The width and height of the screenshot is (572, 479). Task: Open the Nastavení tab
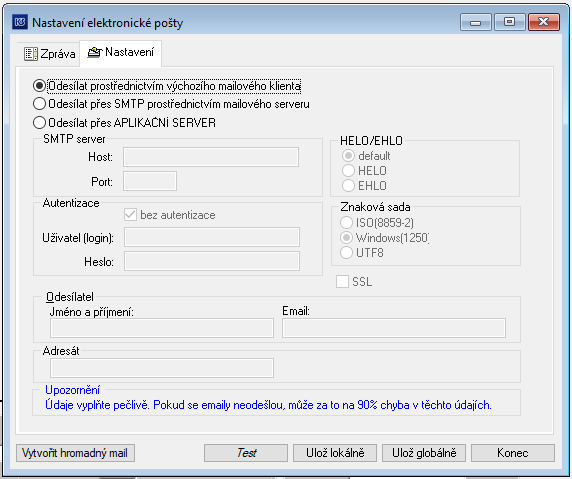pyautogui.click(x=121, y=53)
